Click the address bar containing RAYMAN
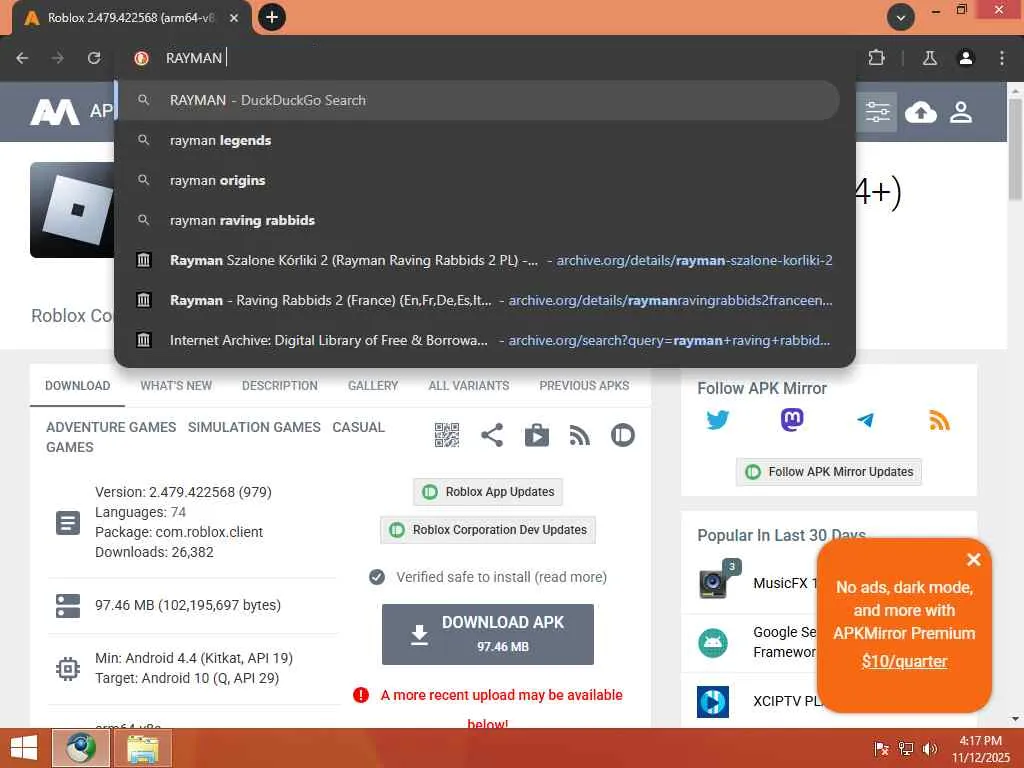 tap(483, 58)
